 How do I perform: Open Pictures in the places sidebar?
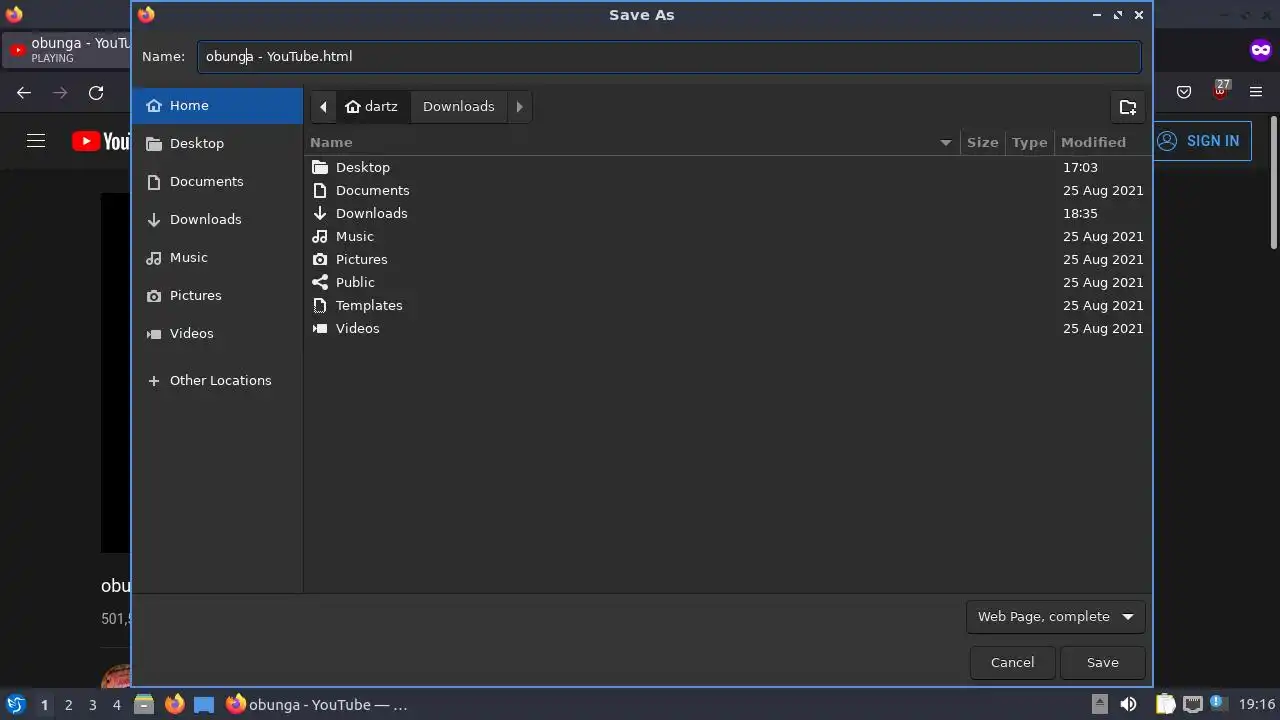[x=217, y=295]
